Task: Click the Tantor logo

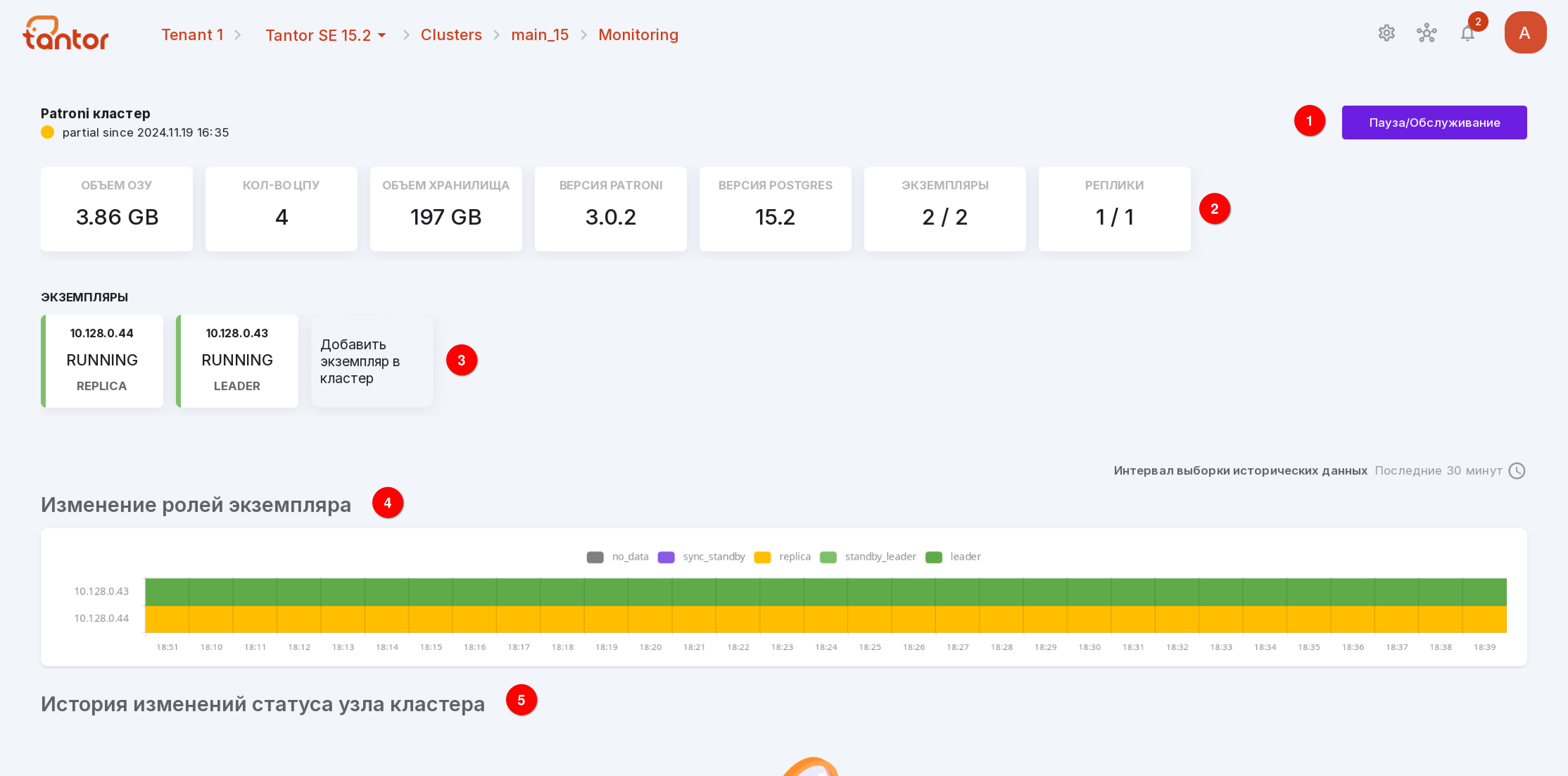Action: (66, 33)
